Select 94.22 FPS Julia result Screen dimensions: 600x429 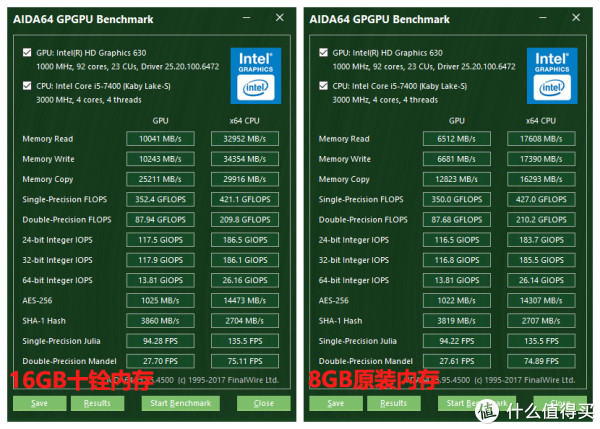[457, 341]
